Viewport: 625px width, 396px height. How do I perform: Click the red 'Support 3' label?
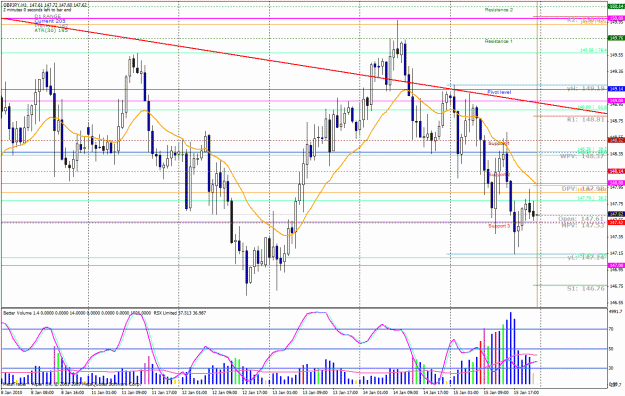click(499, 226)
